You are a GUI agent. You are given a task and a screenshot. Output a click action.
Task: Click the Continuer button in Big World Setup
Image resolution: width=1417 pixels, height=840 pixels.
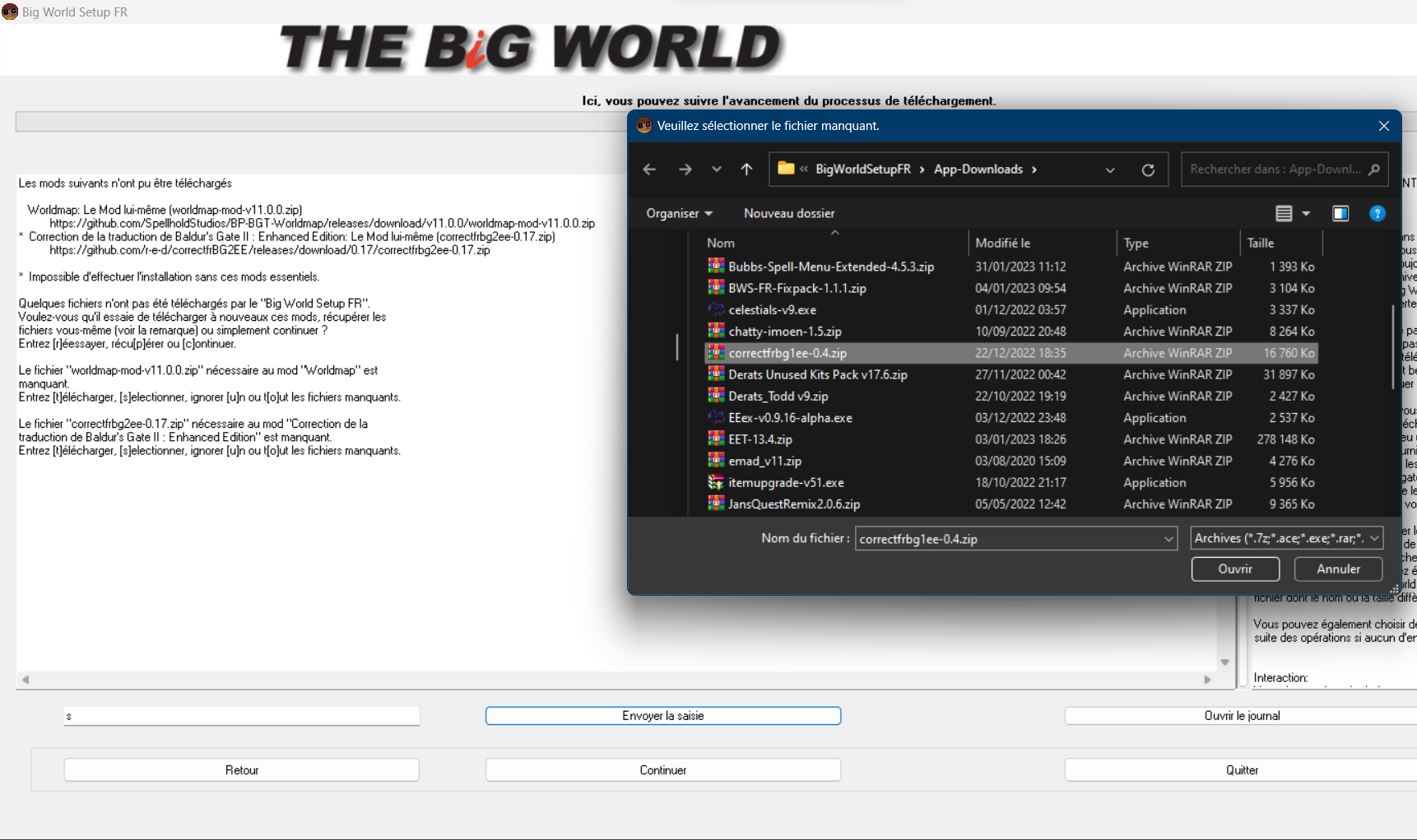coord(663,770)
